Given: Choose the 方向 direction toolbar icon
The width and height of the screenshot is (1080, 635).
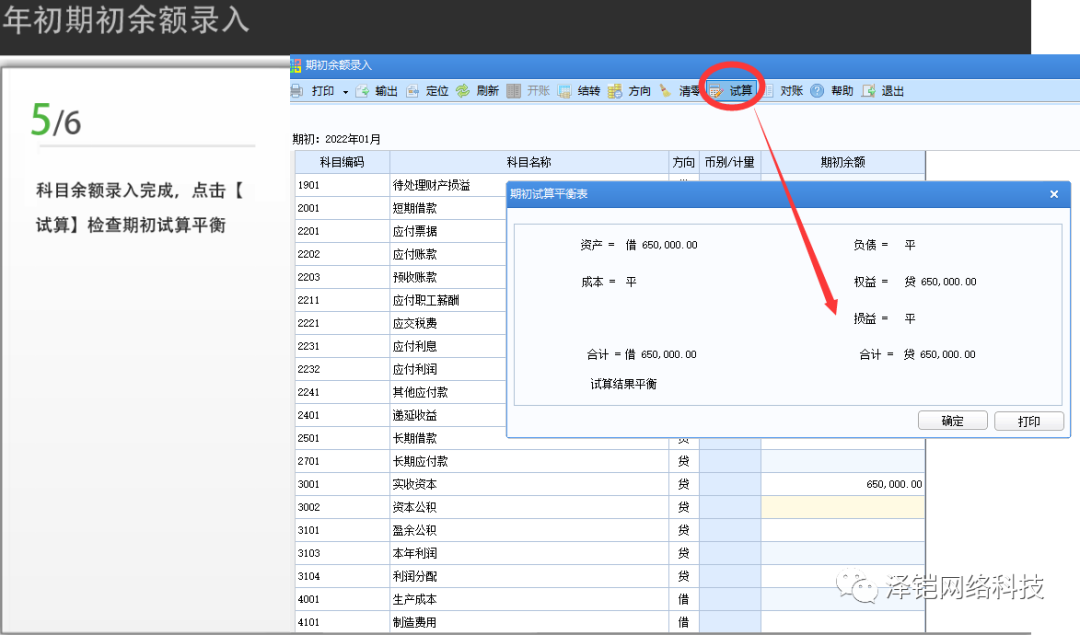Looking at the screenshot, I should point(615,91).
